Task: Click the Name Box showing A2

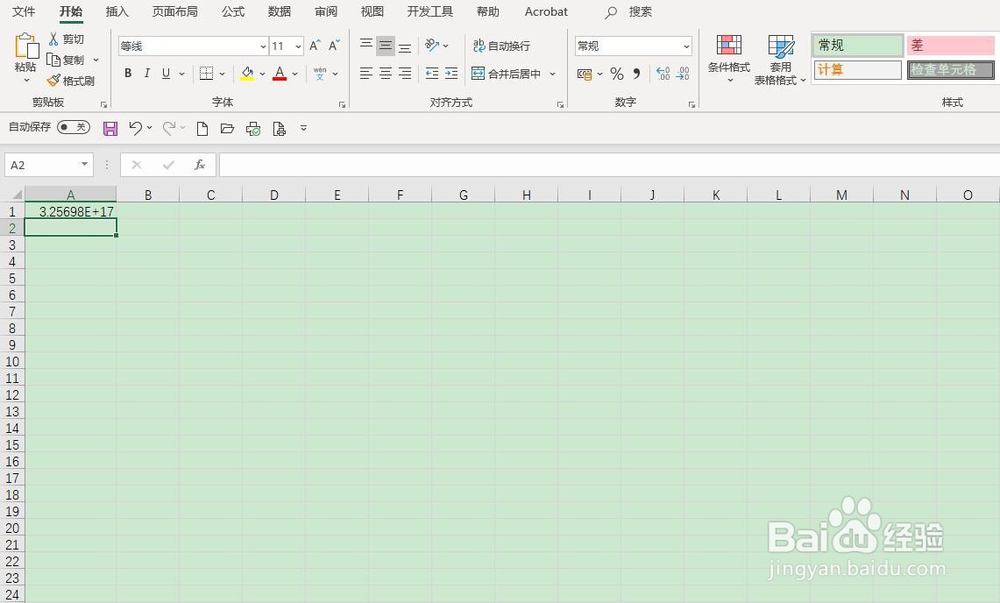Action: click(x=49, y=165)
